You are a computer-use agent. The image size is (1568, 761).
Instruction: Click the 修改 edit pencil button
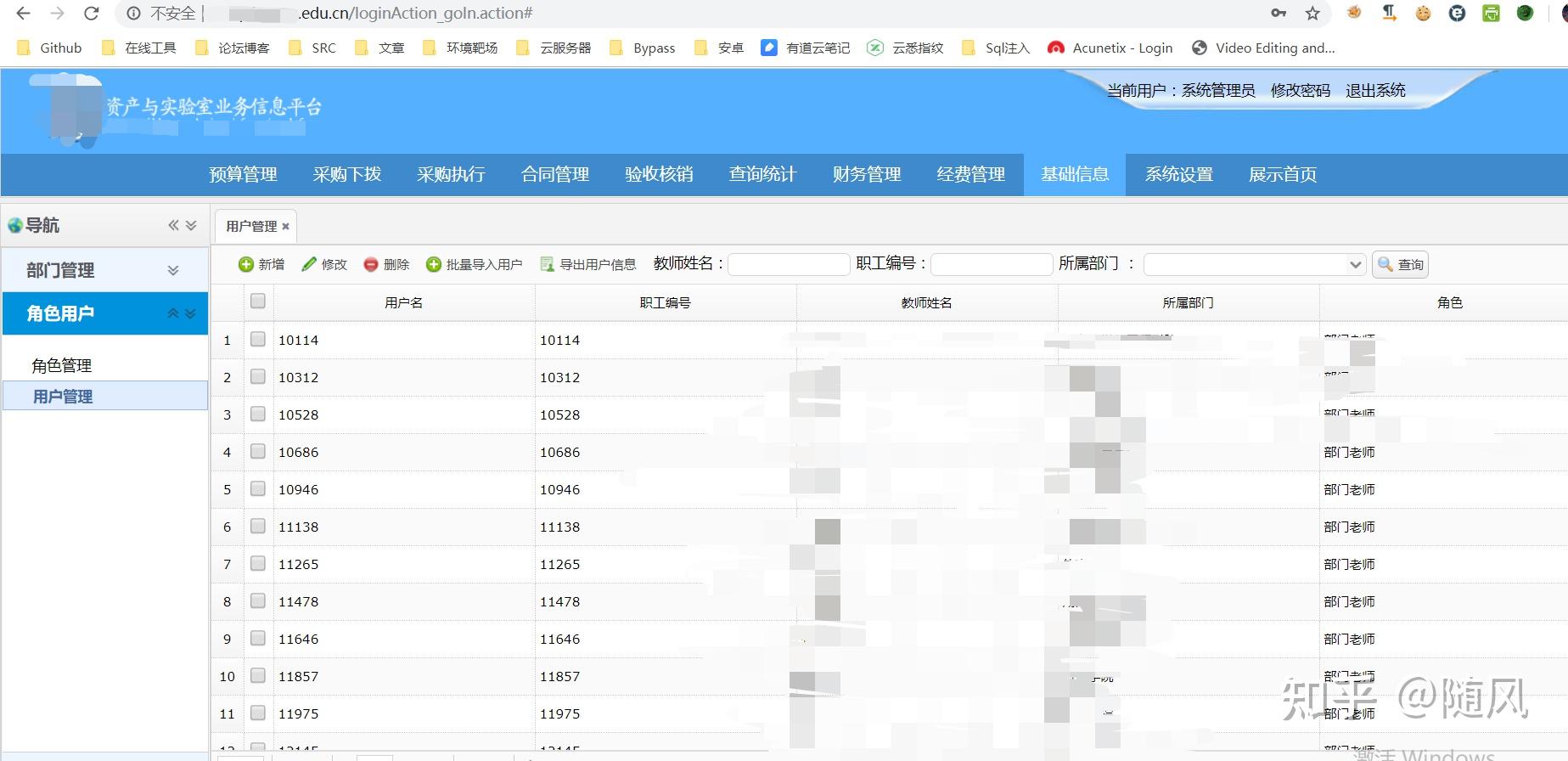click(x=324, y=264)
